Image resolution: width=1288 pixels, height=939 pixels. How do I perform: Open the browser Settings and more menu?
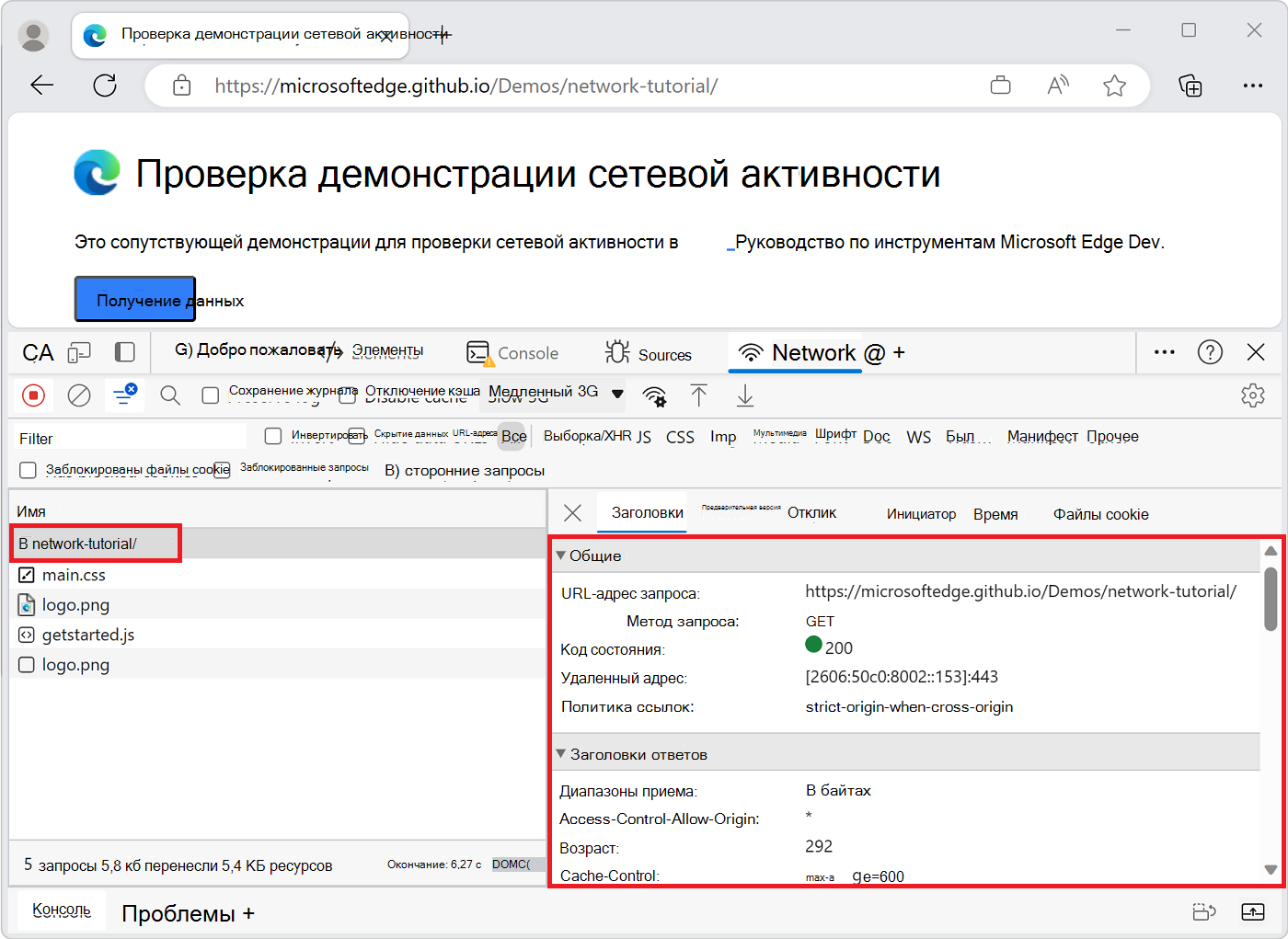coord(1253,86)
